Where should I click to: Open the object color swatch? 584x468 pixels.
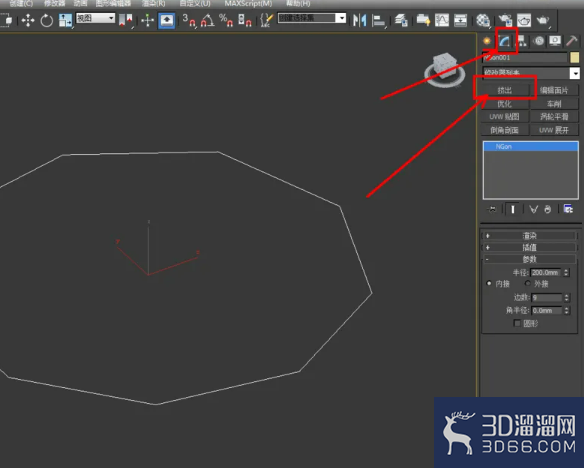575,58
